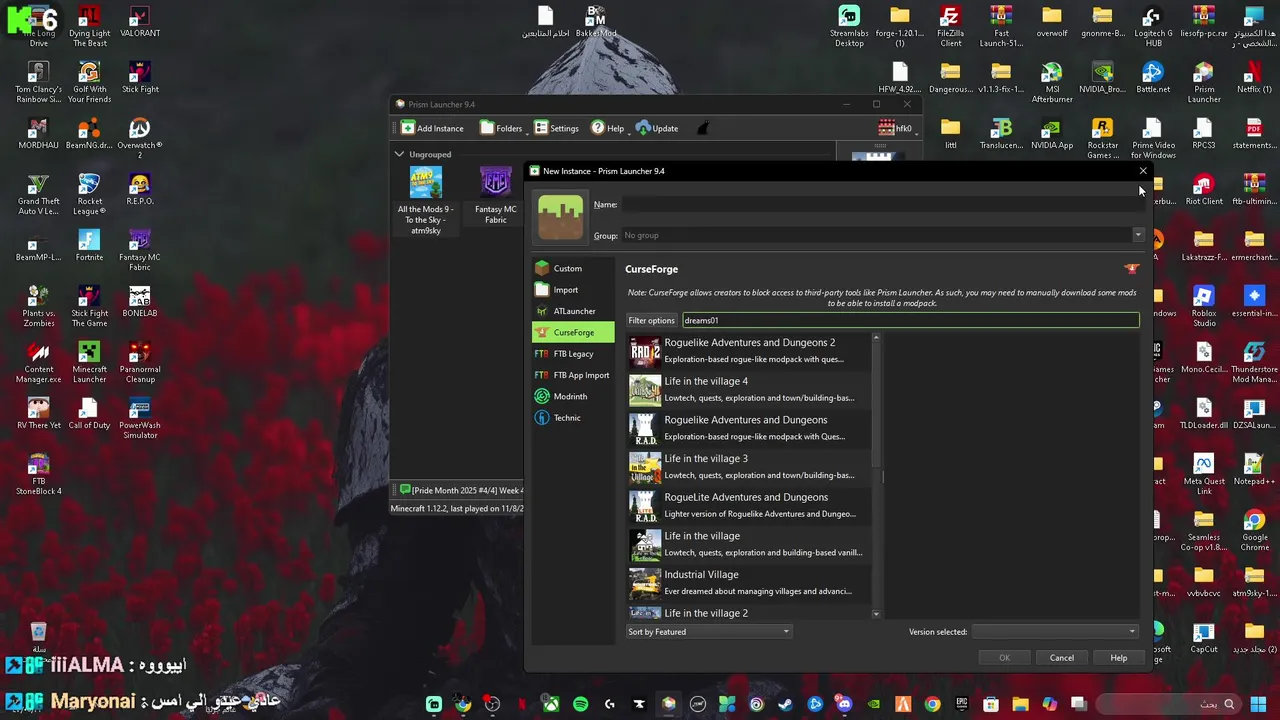Click the MSI Afterburner desktop icon
Viewport: 1280px width, 720px height.
1052,83
